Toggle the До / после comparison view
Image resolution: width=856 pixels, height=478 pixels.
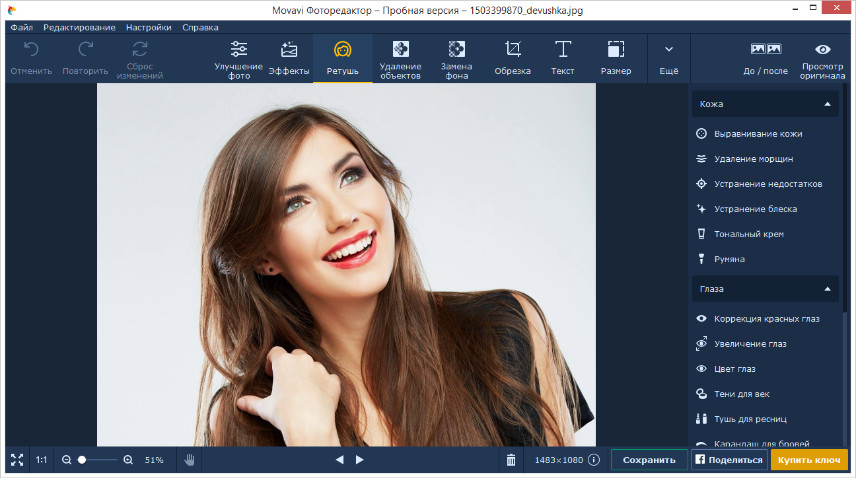click(765, 59)
